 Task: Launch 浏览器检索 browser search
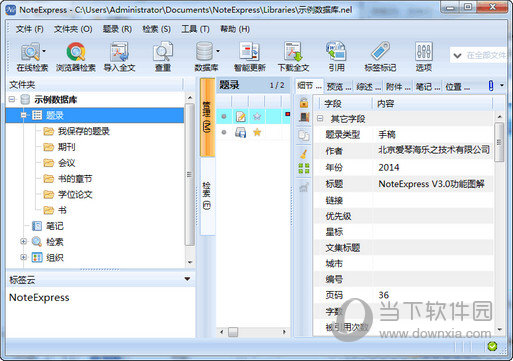[x=76, y=57]
